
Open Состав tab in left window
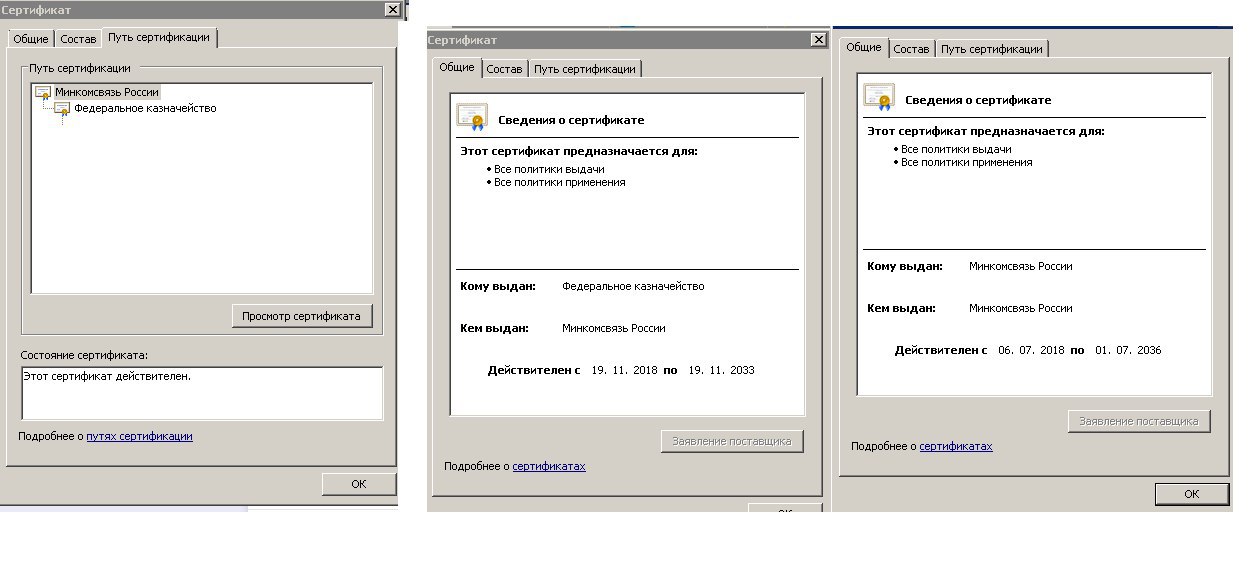pos(78,39)
